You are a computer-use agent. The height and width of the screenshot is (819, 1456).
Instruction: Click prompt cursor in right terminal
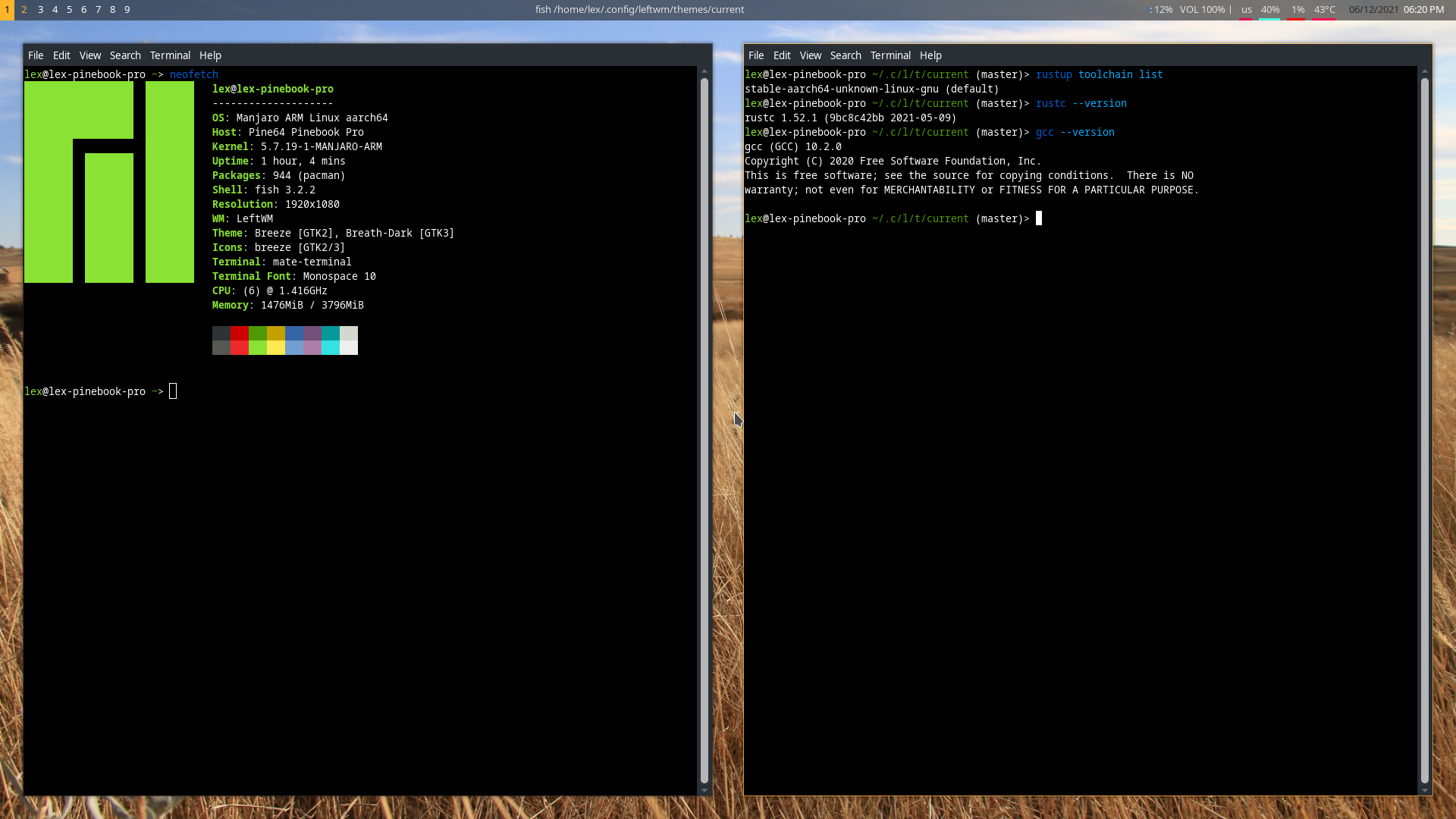click(x=1039, y=218)
